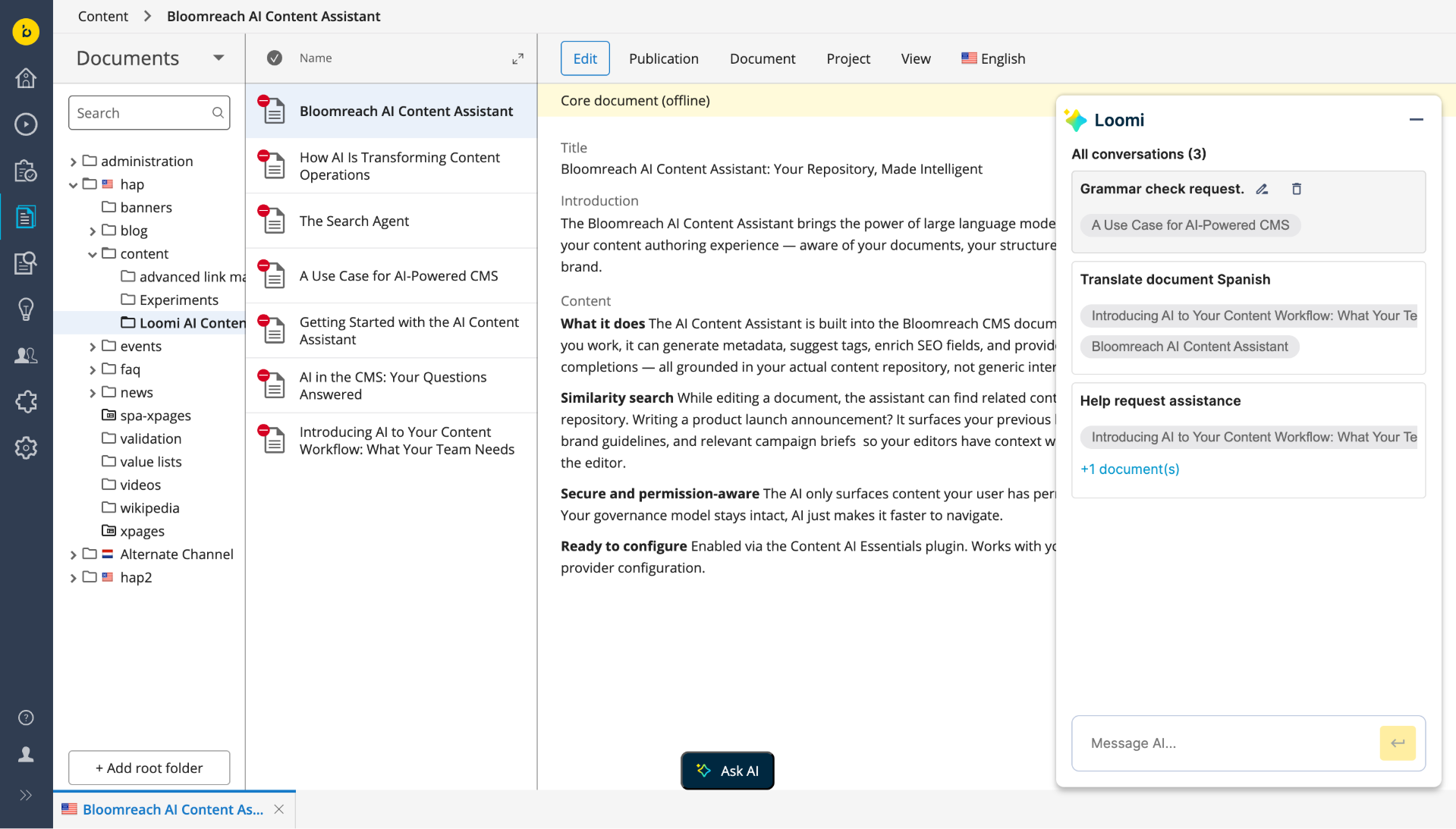Screen dimensions: 1456x829
Task: Rename the Grammar check request conversation
Action: (x=1262, y=190)
